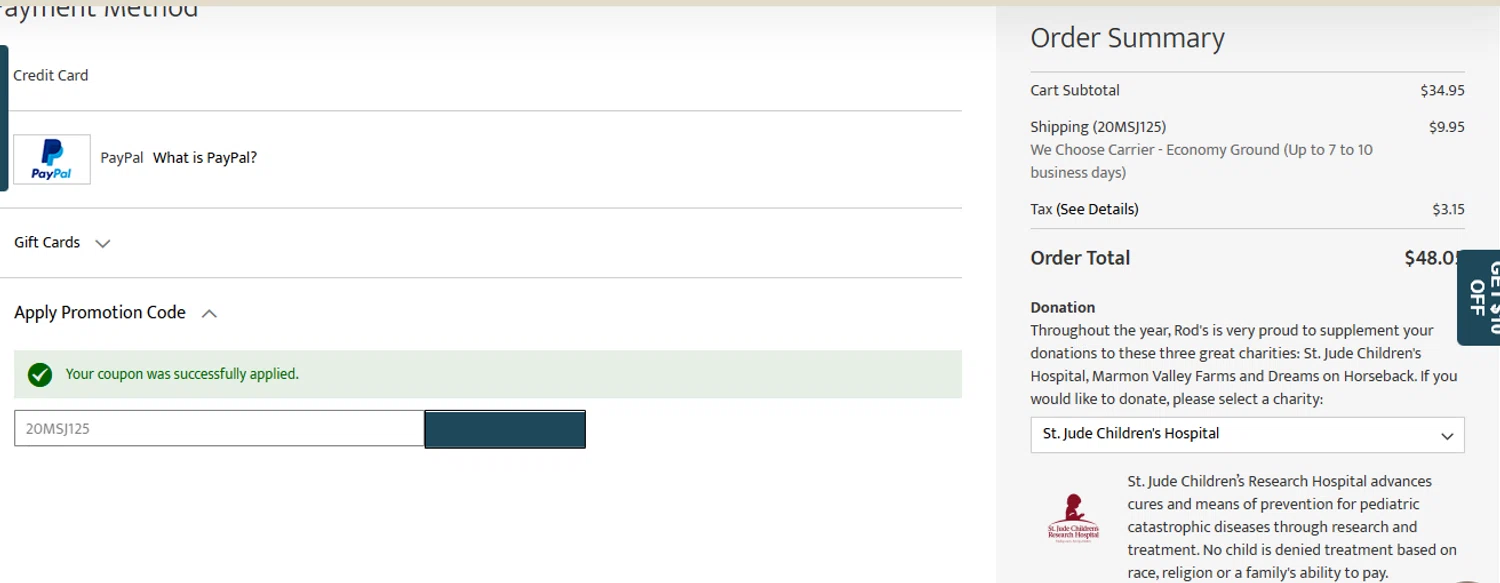The width and height of the screenshot is (1500, 583).
Task: Click the Apply Promotion Code heading
Action: 100,313
